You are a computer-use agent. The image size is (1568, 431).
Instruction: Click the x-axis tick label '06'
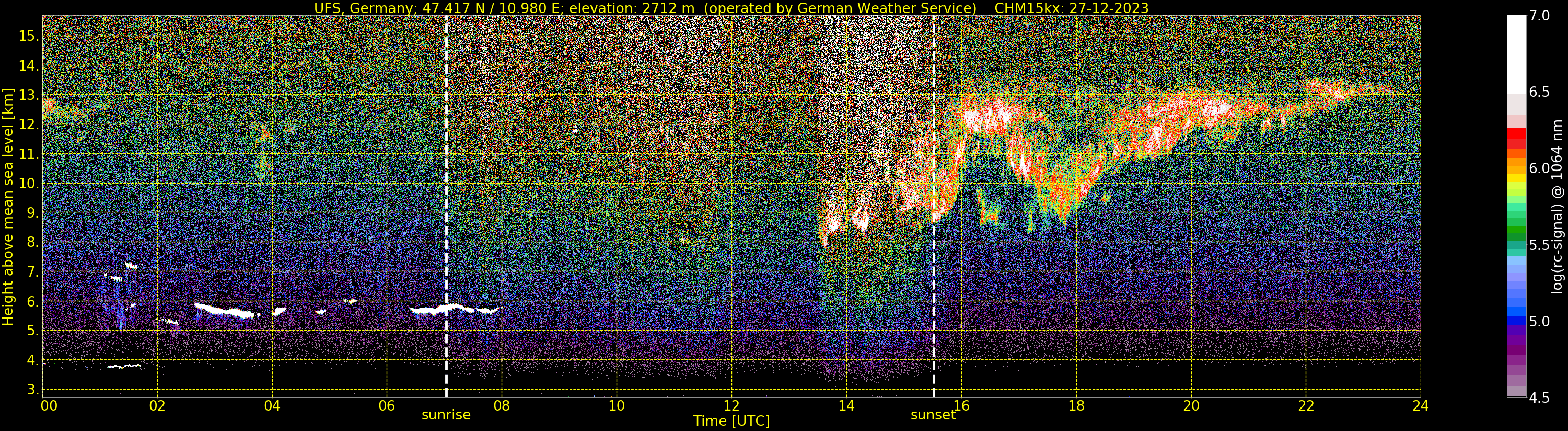387,405
